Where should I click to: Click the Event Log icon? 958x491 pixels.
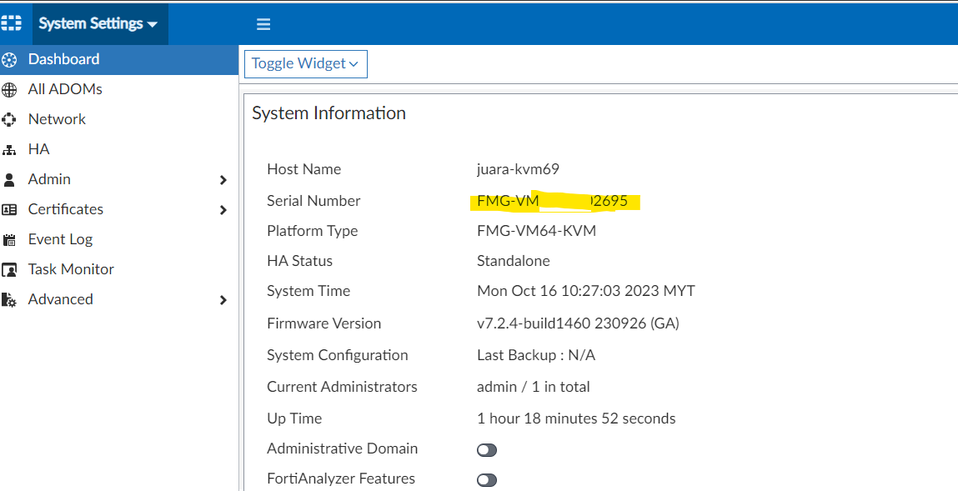pos(10,240)
